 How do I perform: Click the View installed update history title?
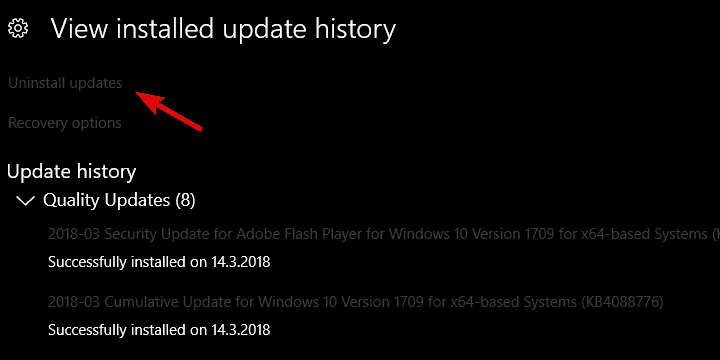(223, 28)
